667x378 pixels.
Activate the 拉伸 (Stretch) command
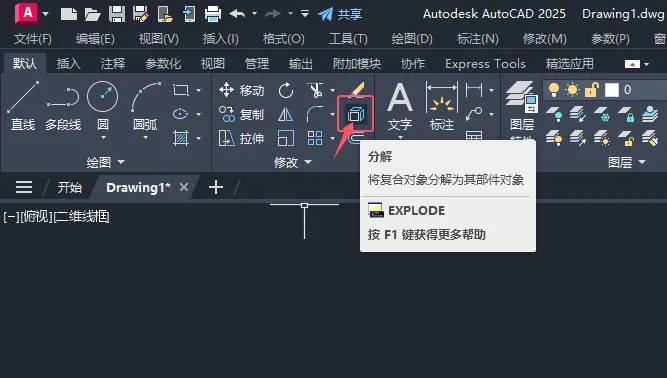pyautogui.click(x=241, y=138)
